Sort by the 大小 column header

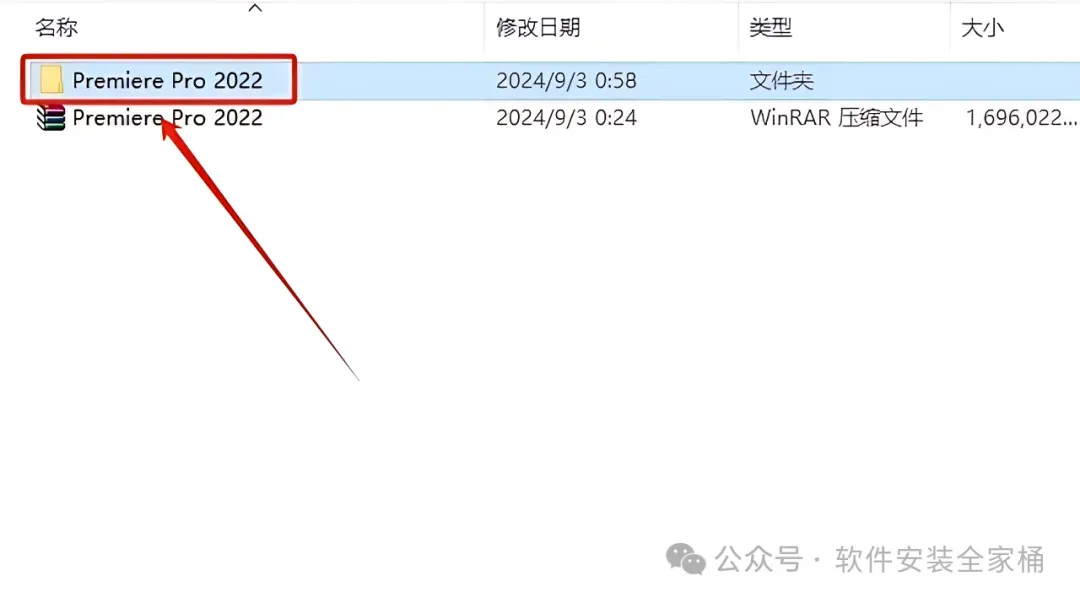tap(982, 28)
